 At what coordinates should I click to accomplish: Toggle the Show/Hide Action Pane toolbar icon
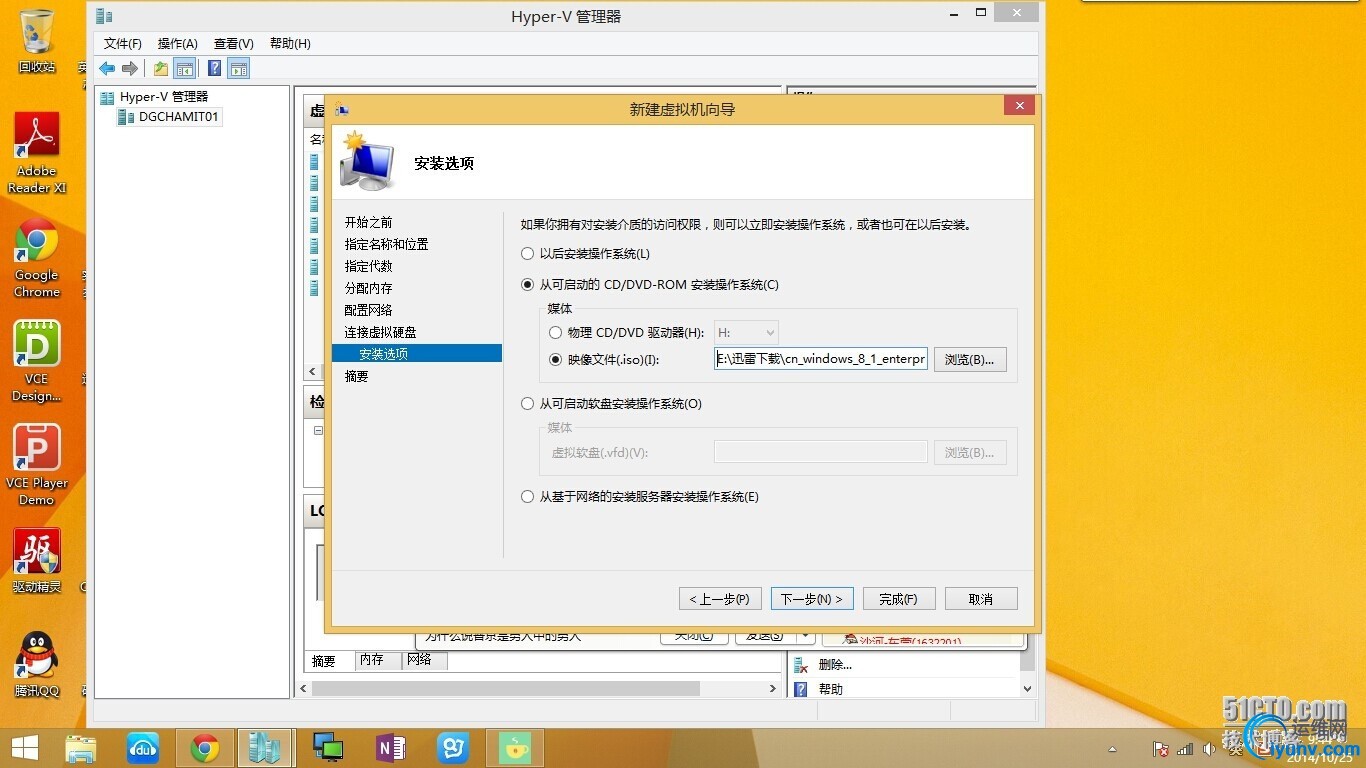coord(238,68)
